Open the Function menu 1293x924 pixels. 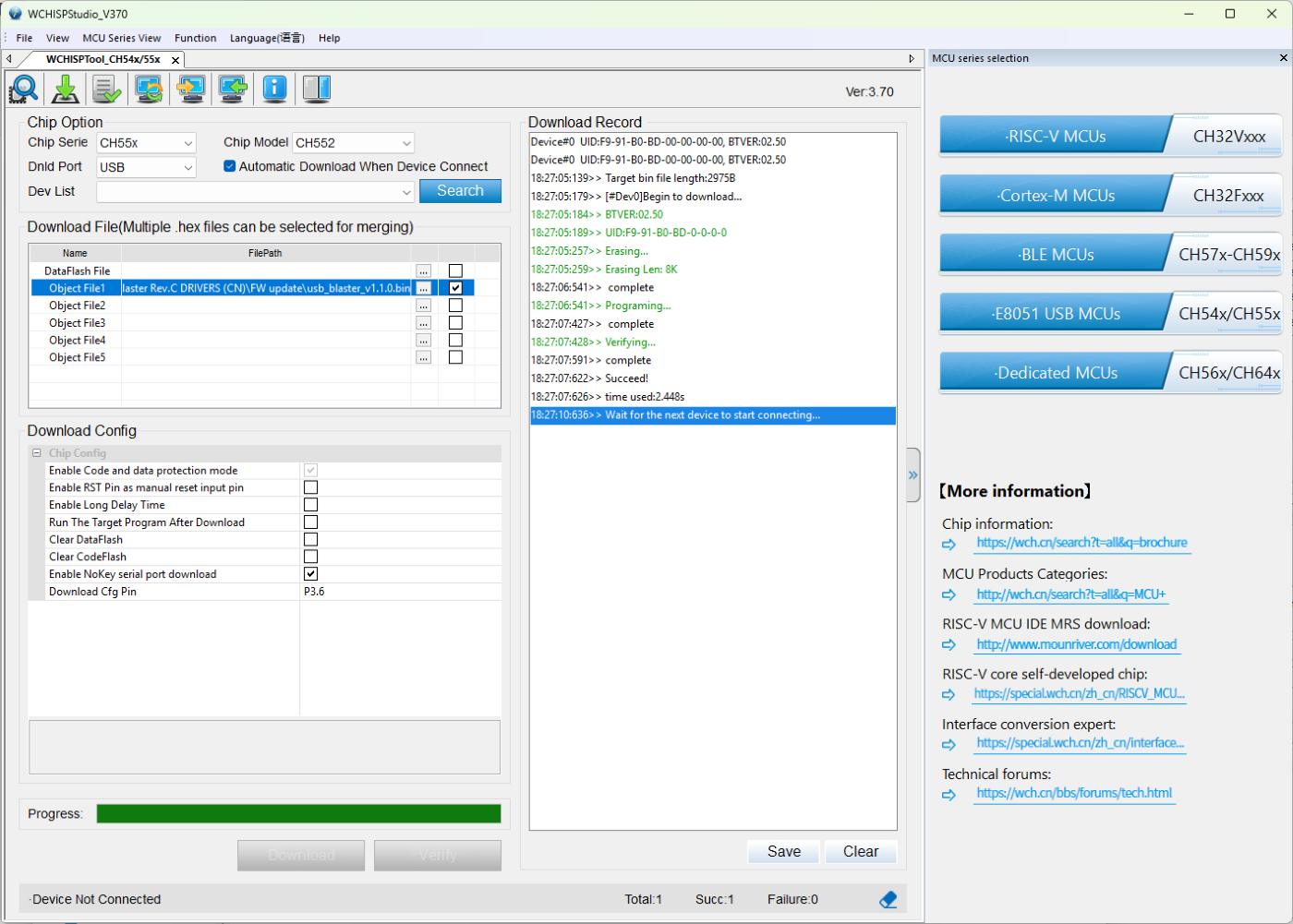tap(195, 38)
